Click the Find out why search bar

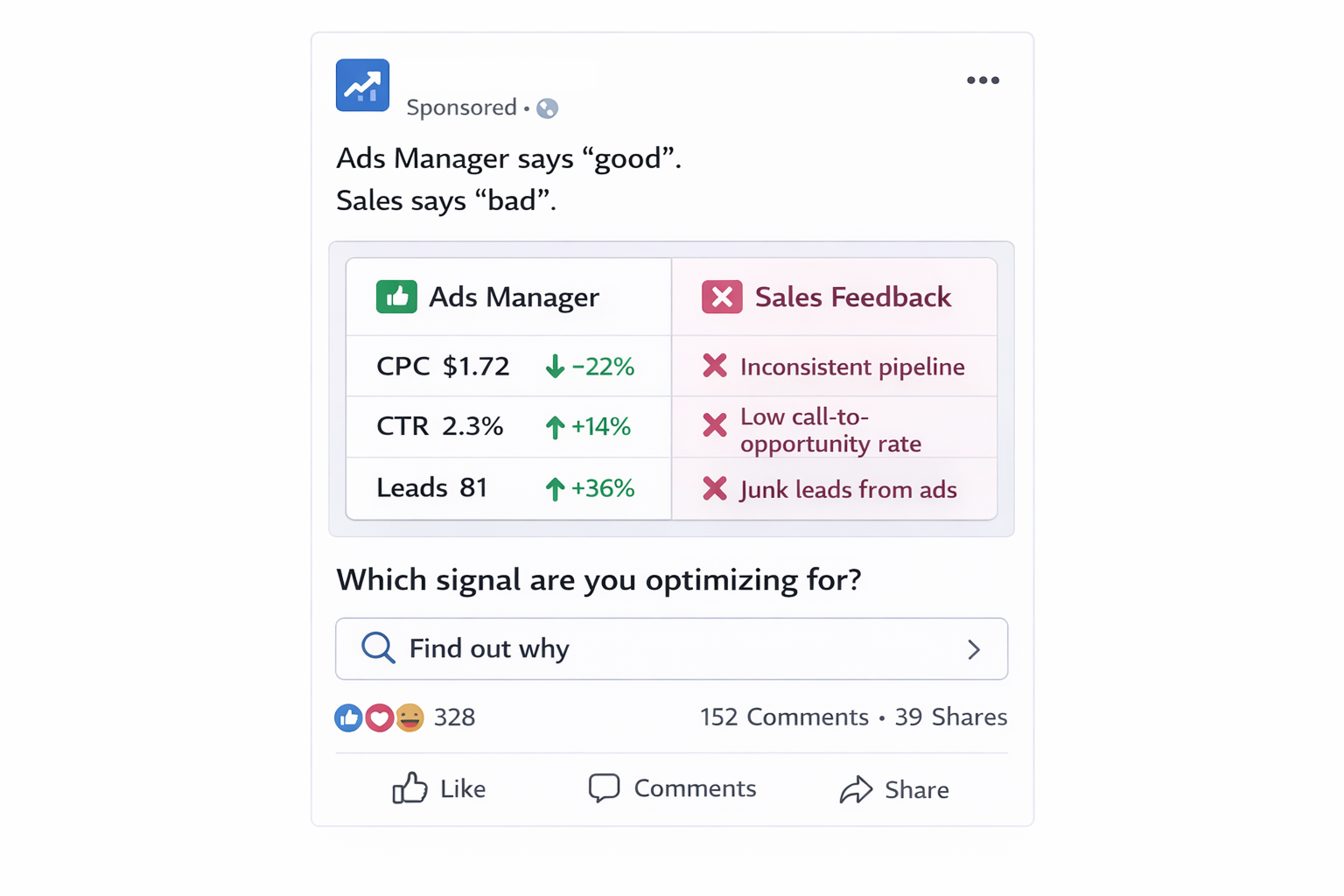point(672,649)
